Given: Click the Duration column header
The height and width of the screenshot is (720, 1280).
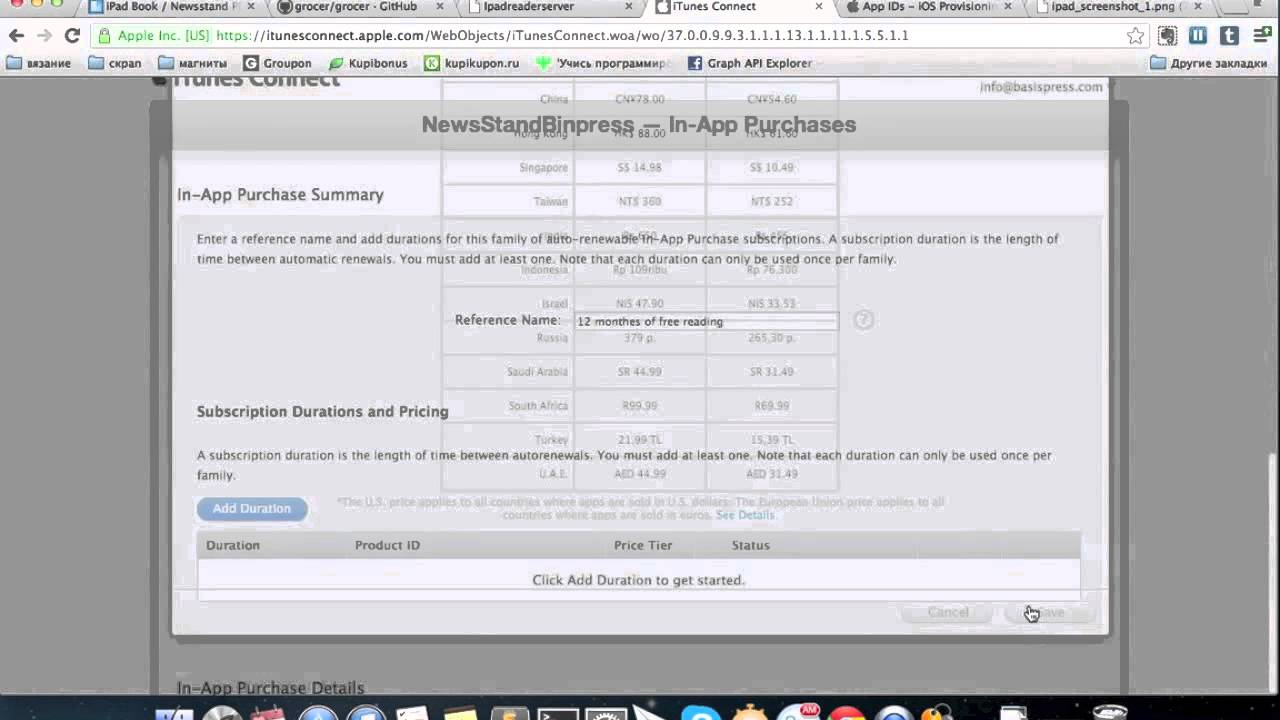Looking at the screenshot, I should 233,545.
